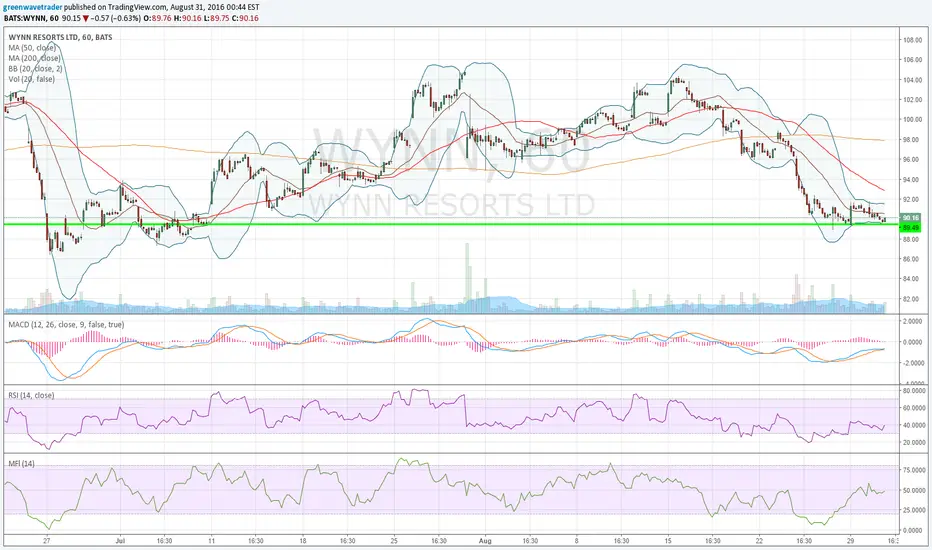Click the 98.00 price axis label
Image resolution: width=932 pixels, height=550 pixels.
tap(912, 140)
